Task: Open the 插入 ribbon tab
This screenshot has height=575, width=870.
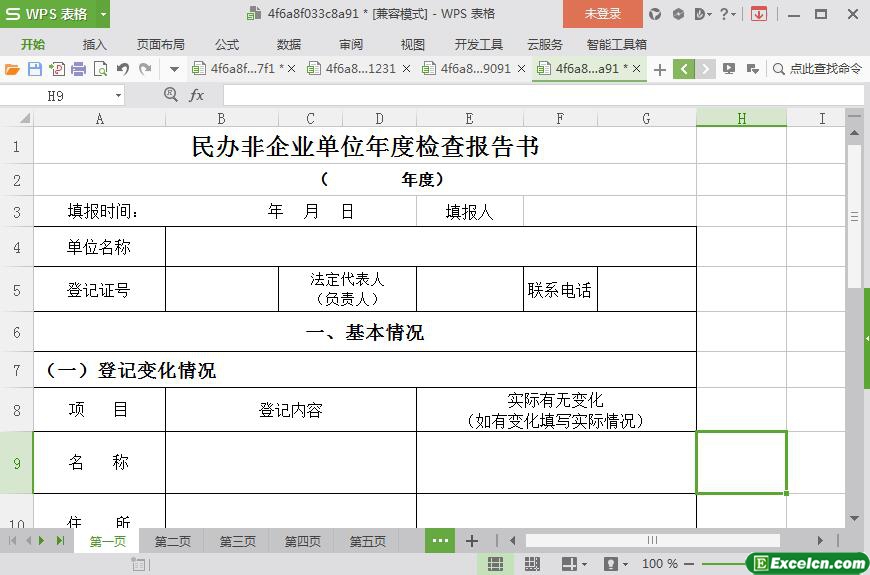Action: tap(94, 44)
